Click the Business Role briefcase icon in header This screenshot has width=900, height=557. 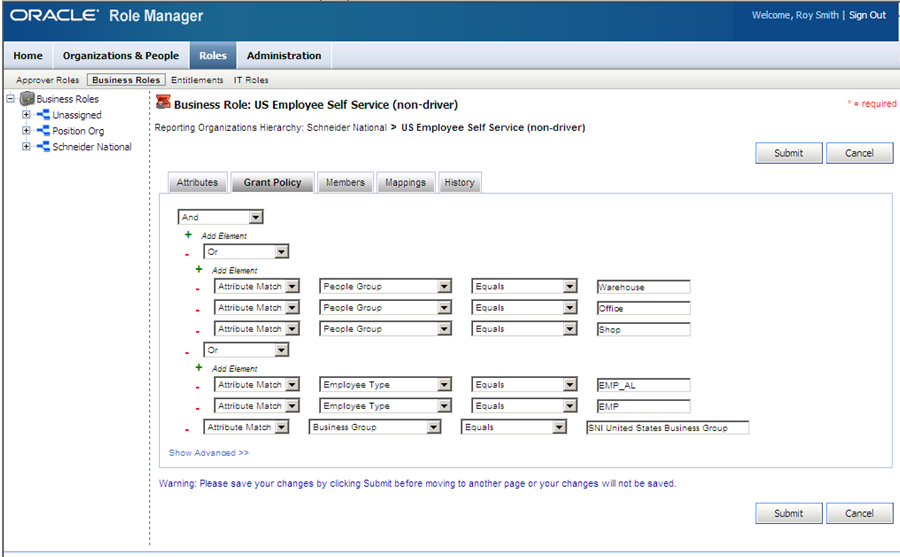(163, 101)
